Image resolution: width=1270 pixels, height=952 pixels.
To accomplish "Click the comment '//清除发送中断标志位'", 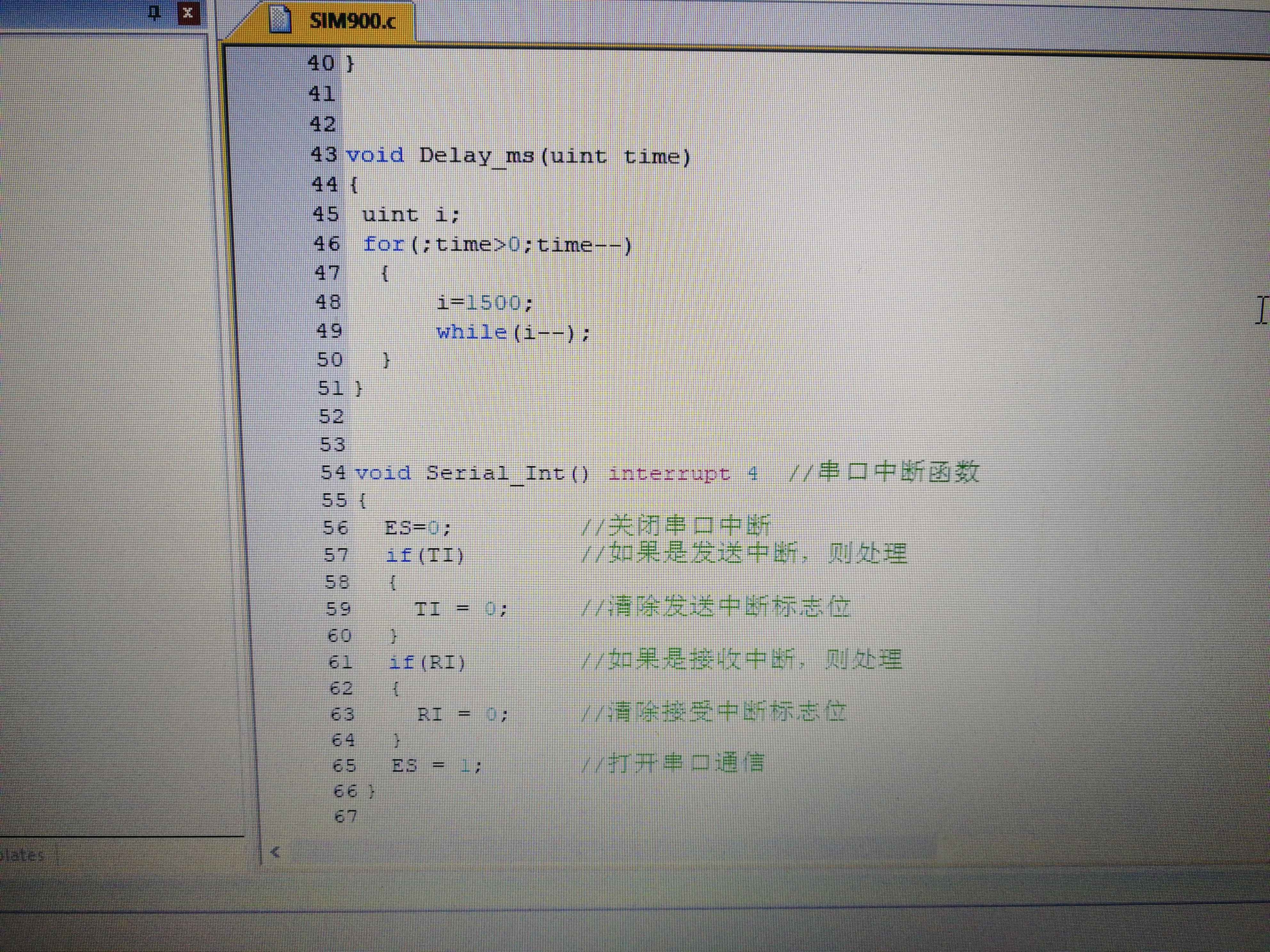I will [715, 607].
